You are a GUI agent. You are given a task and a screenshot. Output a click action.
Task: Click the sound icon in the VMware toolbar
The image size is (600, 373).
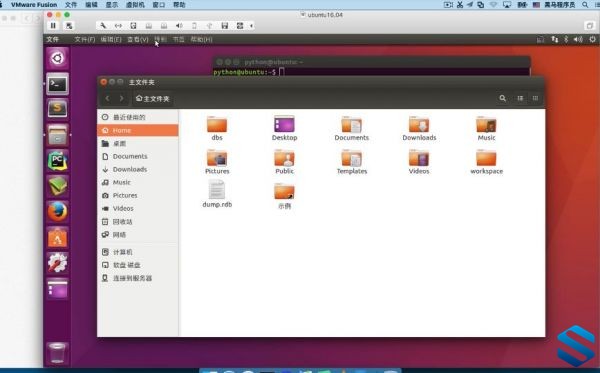point(179,26)
